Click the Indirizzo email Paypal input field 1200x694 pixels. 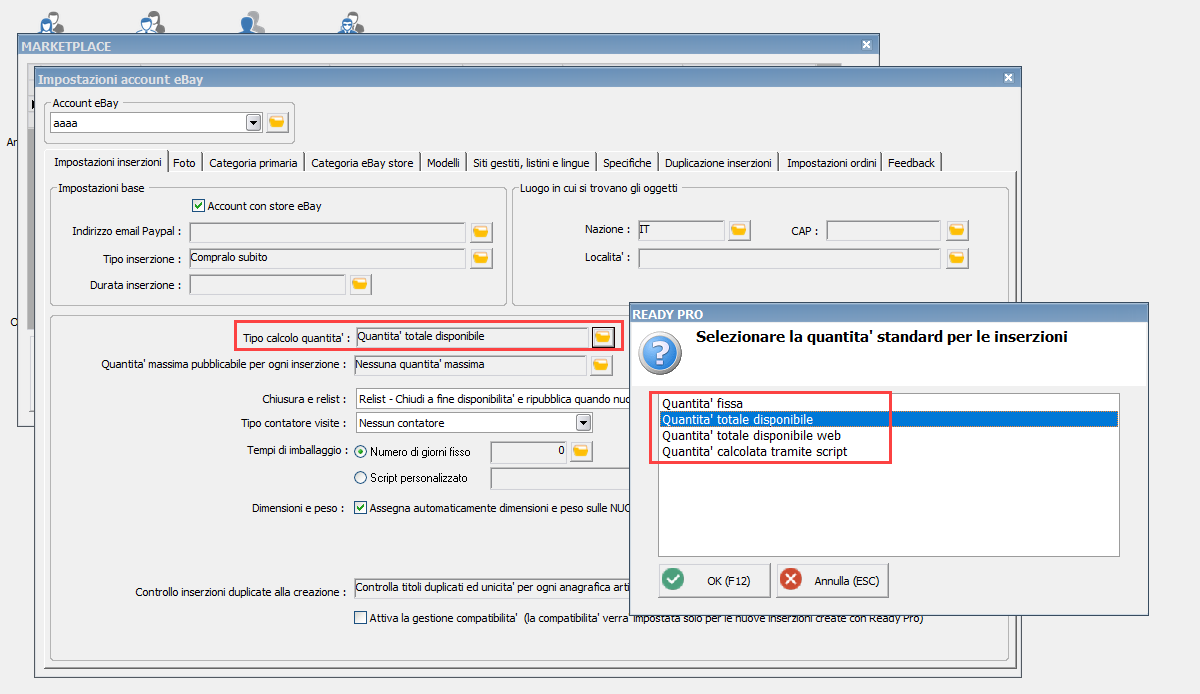click(327, 232)
